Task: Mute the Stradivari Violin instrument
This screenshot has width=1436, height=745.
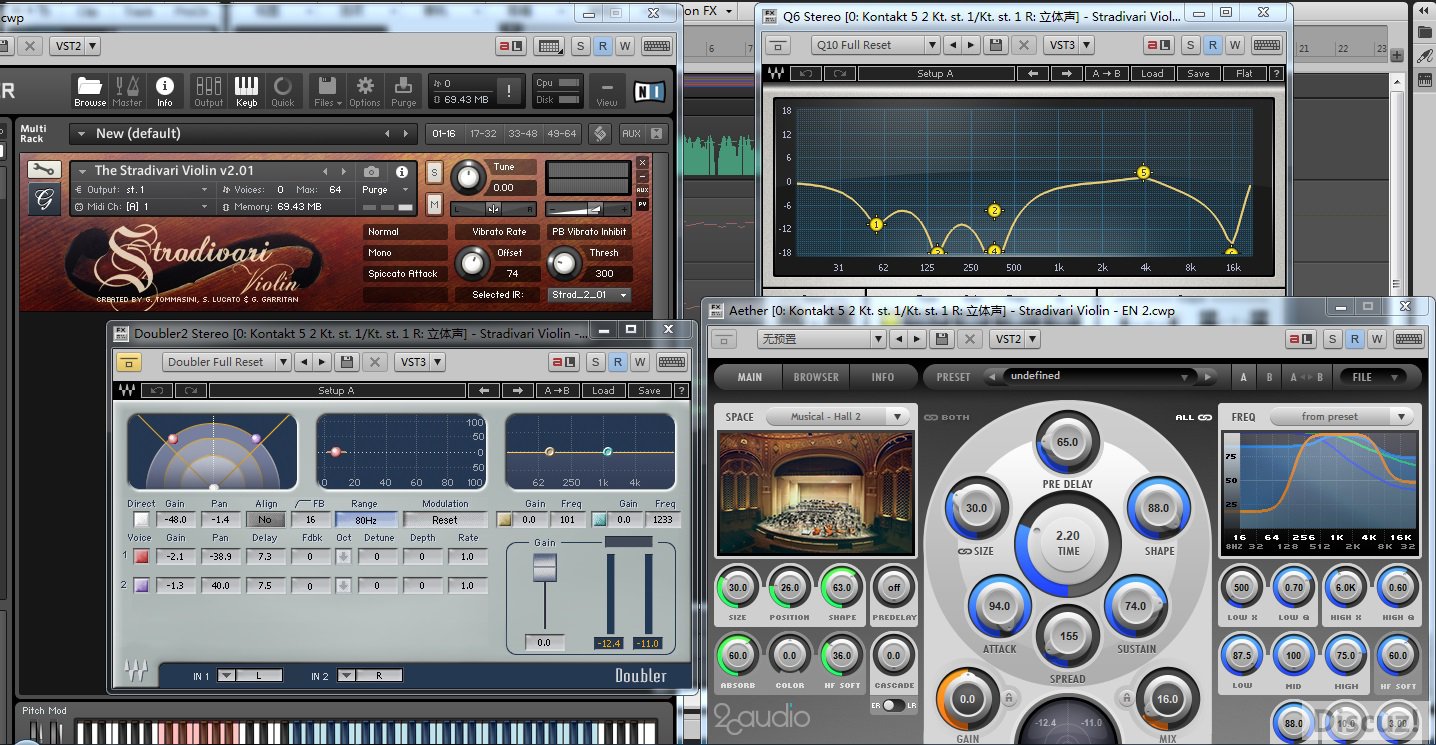Action: [x=434, y=204]
